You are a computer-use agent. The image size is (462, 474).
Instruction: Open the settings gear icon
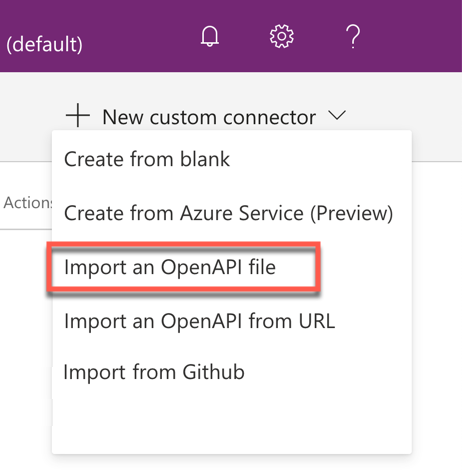[282, 36]
